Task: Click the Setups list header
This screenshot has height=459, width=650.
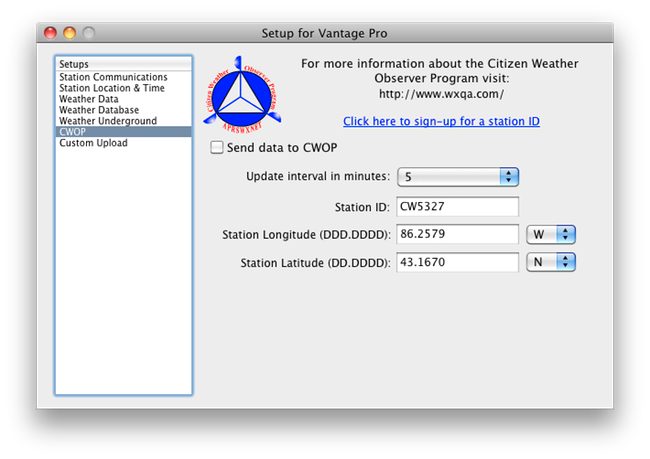Action: tap(124, 64)
